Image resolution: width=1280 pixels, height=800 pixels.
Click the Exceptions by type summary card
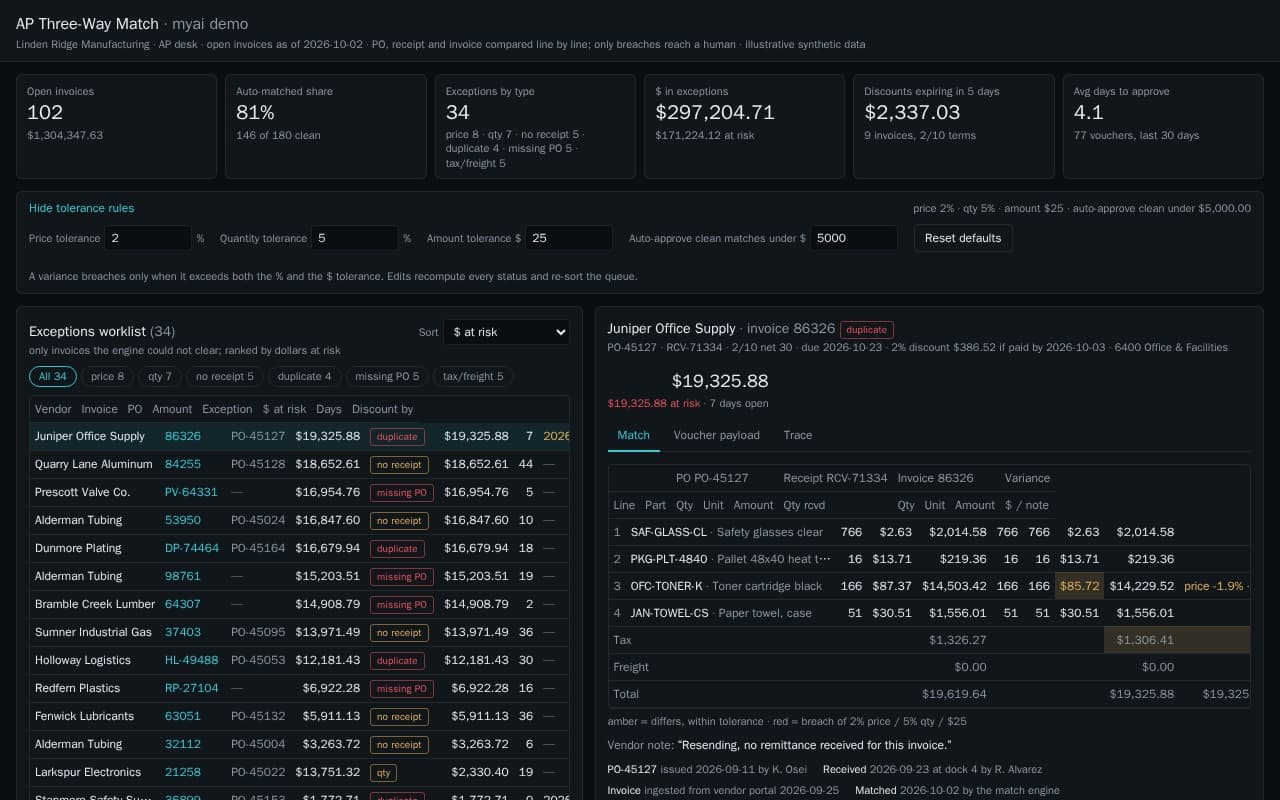click(535, 126)
